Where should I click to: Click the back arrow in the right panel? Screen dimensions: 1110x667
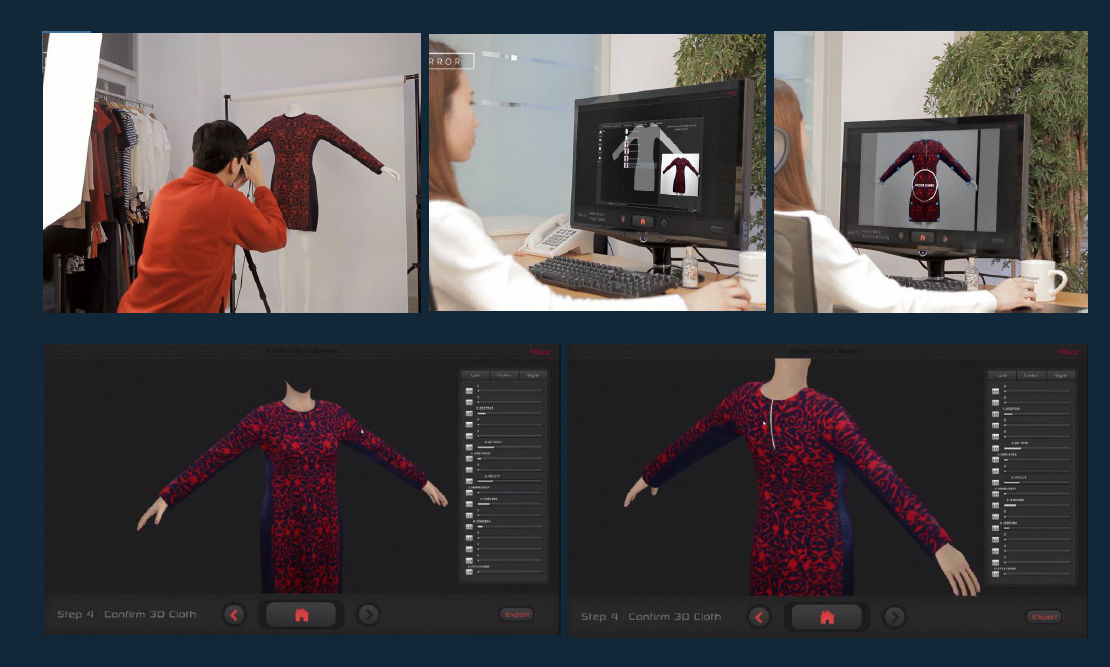point(759,616)
